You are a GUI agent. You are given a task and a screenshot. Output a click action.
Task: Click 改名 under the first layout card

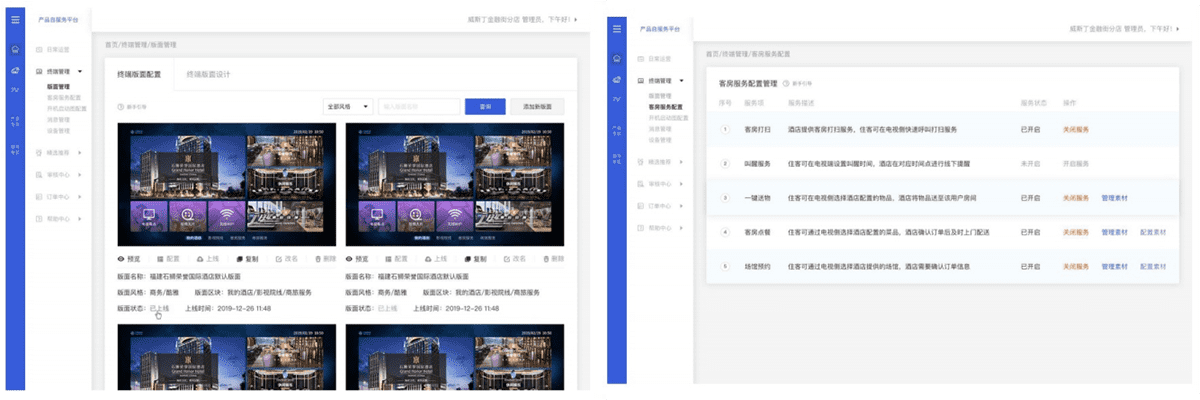click(285, 258)
